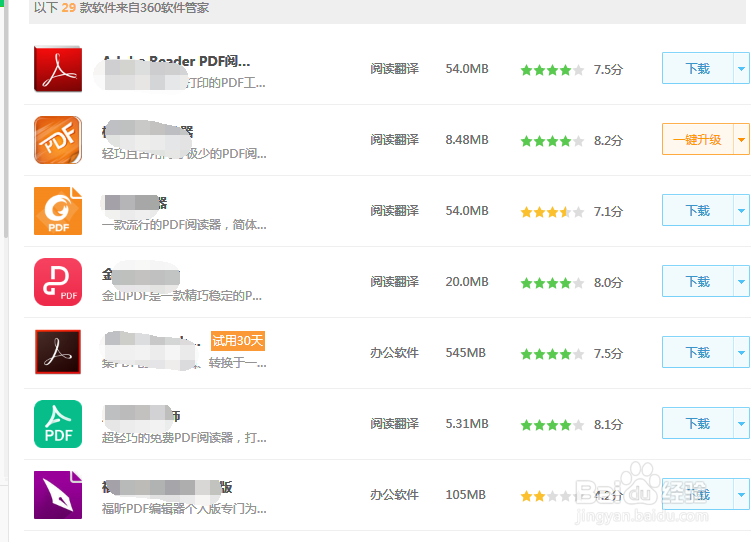Click the Adobe Reader PDF阅... title
Image resolution: width=751 pixels, height=542 pixels.
click(176, 61)
